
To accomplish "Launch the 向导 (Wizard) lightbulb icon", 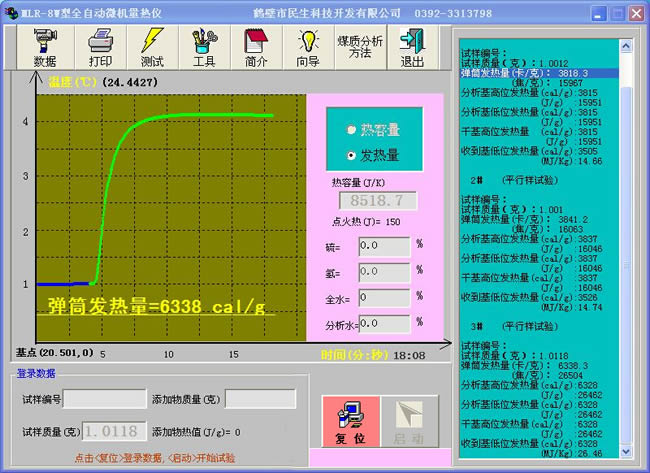I will (308, 47).
